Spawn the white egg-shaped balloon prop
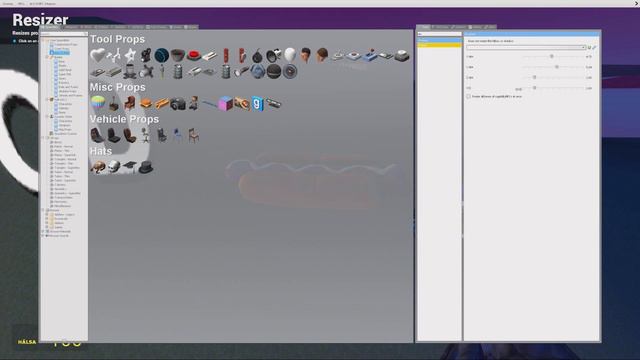640x360 pixels. pyautogui.click(x=290, y=55)
